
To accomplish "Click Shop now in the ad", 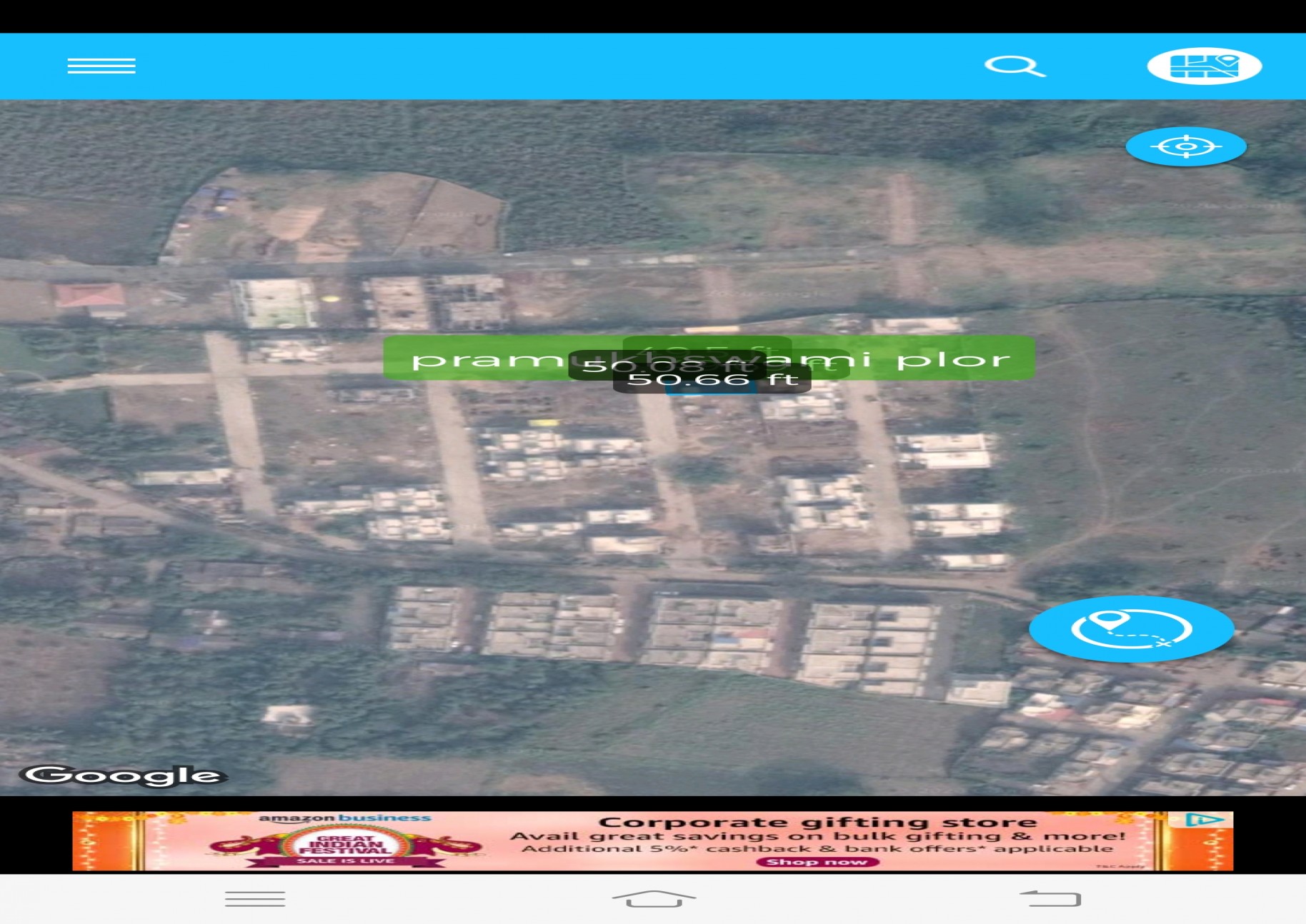I will [x=817, y=862].
